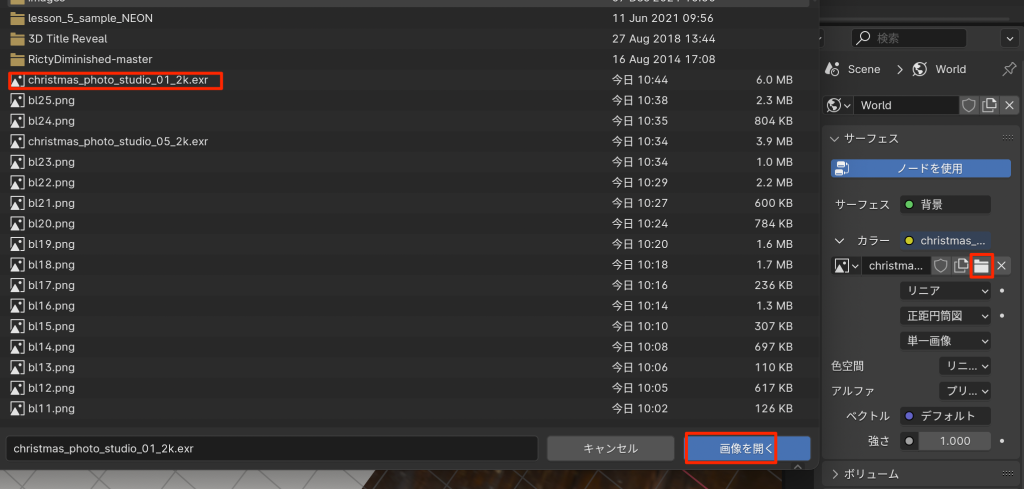
Task: Toggle the pin icon beside World
Action: (1009, 69)
